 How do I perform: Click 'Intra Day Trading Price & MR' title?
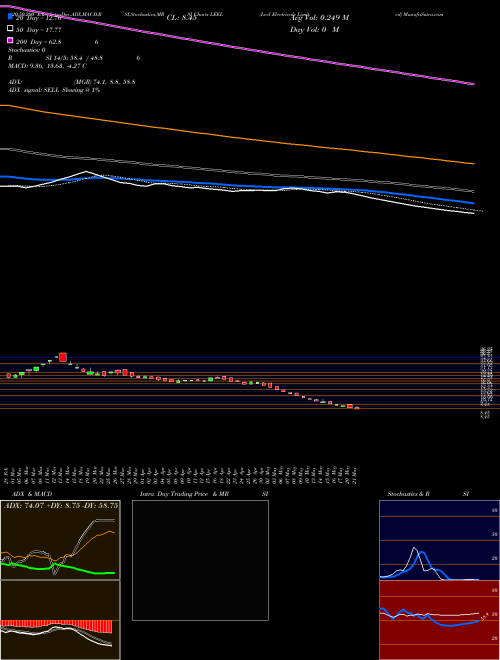coord(185,494)
